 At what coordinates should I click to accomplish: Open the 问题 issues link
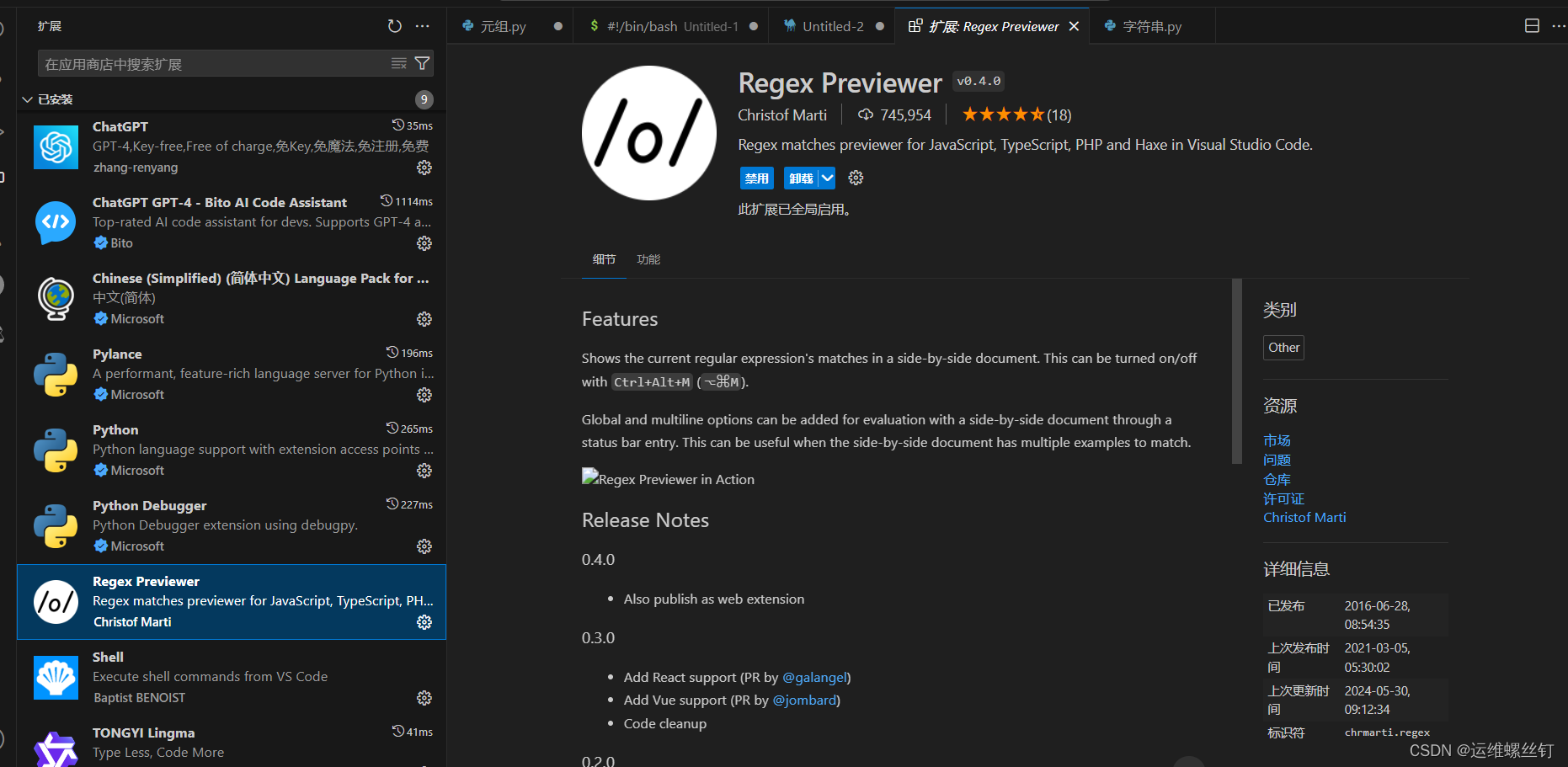[1277, 460]
